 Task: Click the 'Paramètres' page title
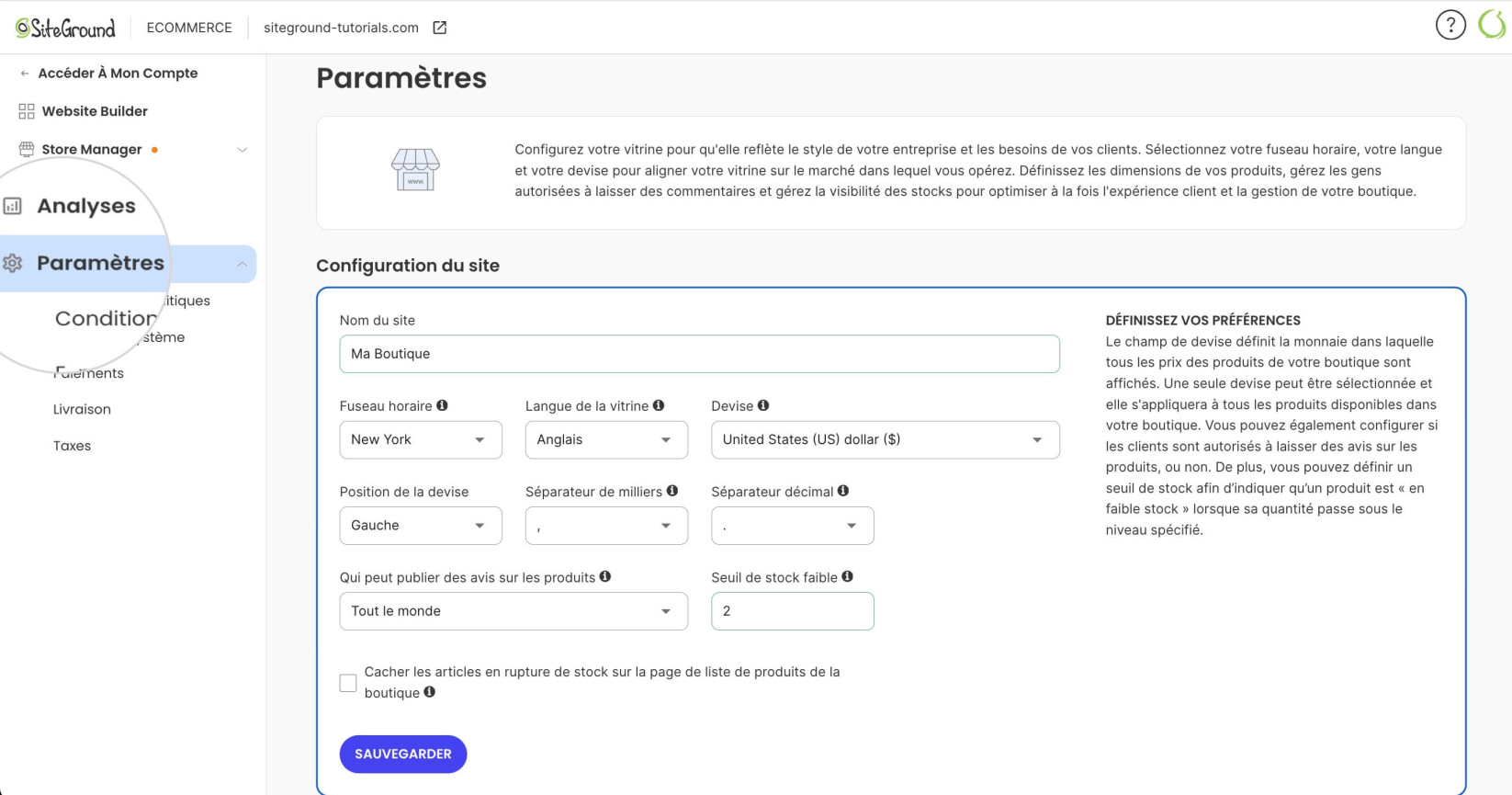[401, 78]
